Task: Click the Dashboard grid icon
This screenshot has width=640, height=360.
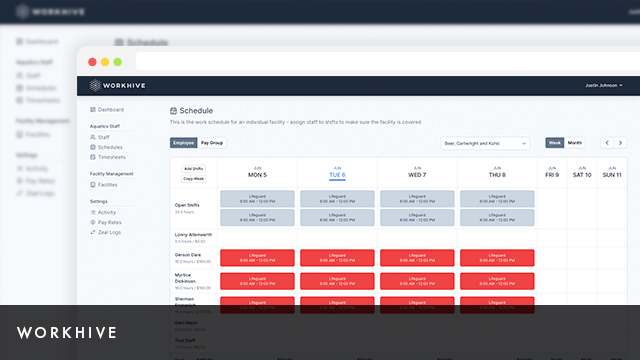Action: pos(93,110)
